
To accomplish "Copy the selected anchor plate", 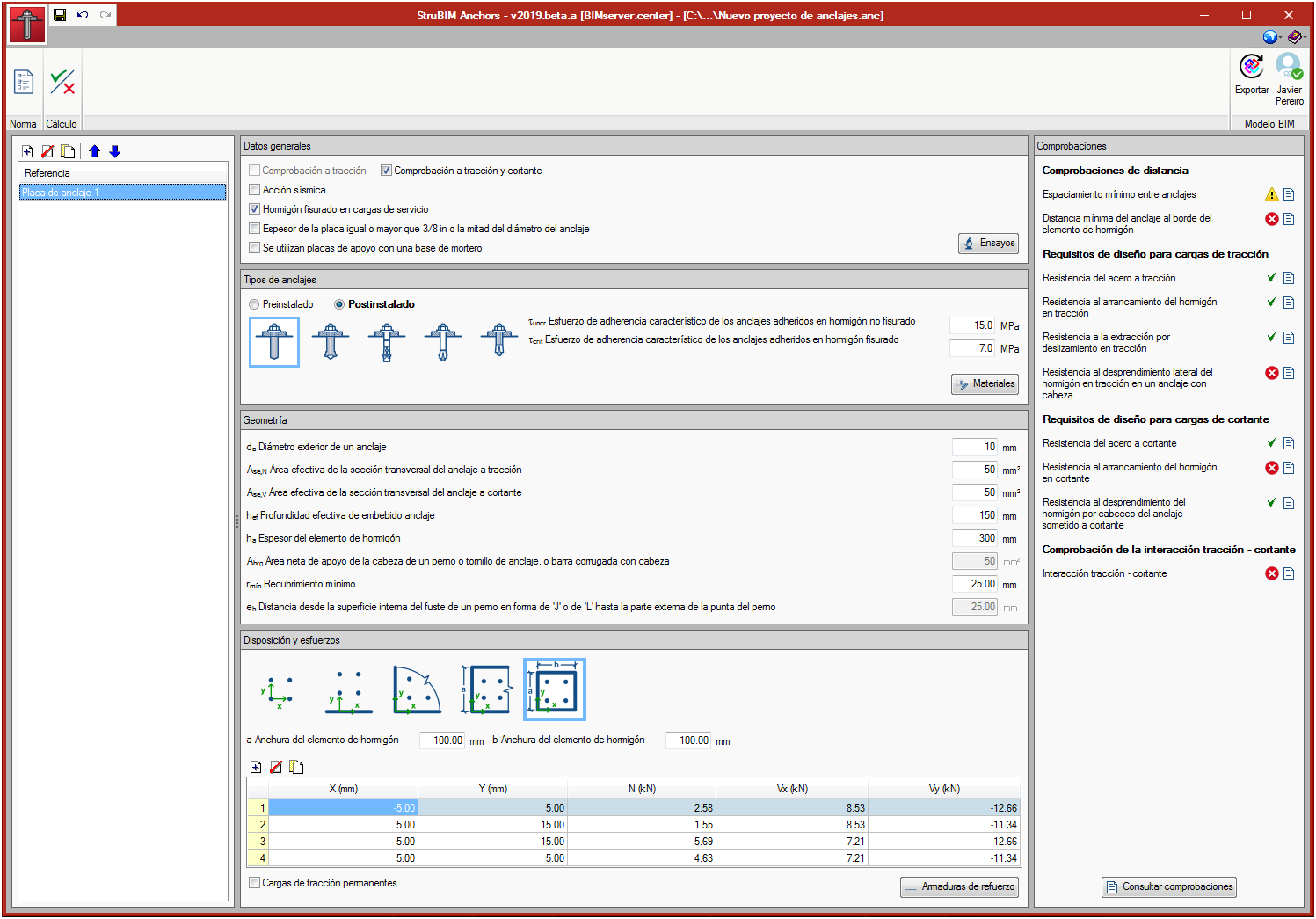I will pyautogui.click(x=68, y=151).
